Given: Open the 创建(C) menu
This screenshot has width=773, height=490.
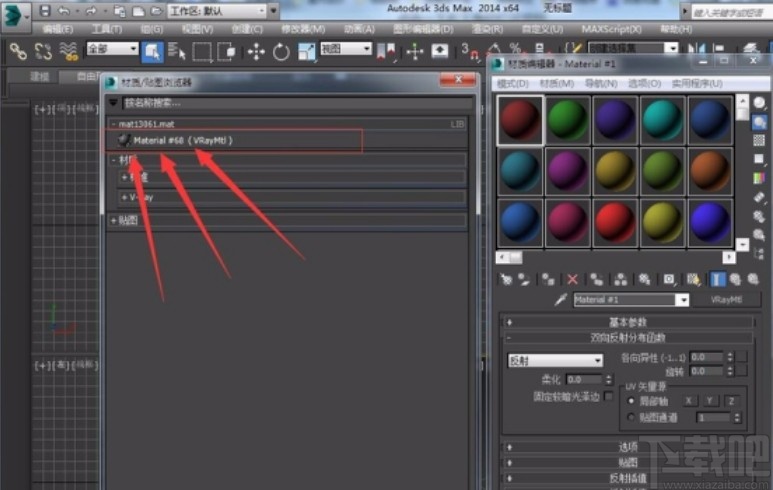Looking at the screenshot, I should (247, 29).
